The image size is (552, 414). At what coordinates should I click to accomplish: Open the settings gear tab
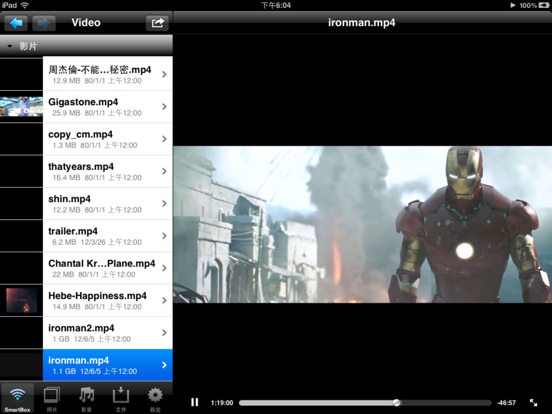tap(155, 399)
